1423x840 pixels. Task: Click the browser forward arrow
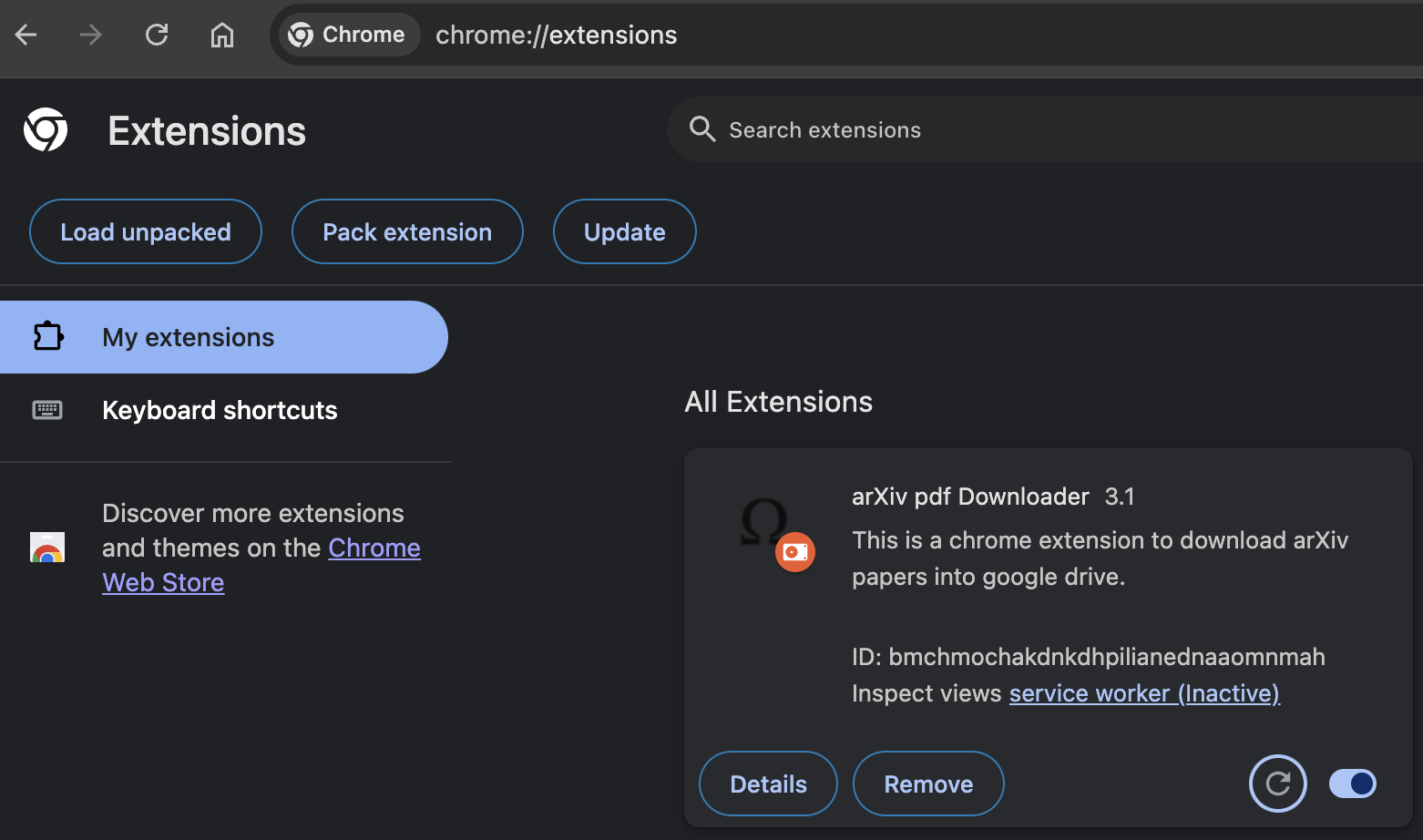pyautogui.click(x=90, y=36)
